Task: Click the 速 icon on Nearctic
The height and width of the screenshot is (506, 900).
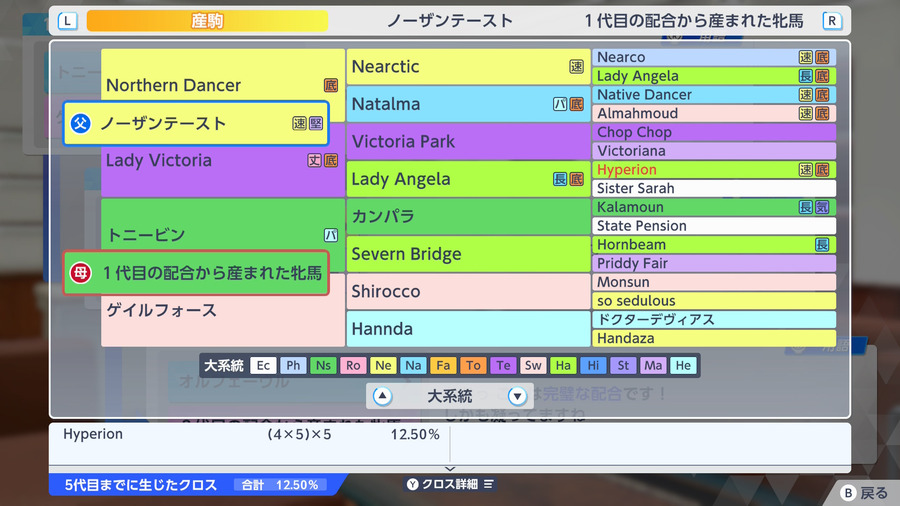Action: click(576, 67)
